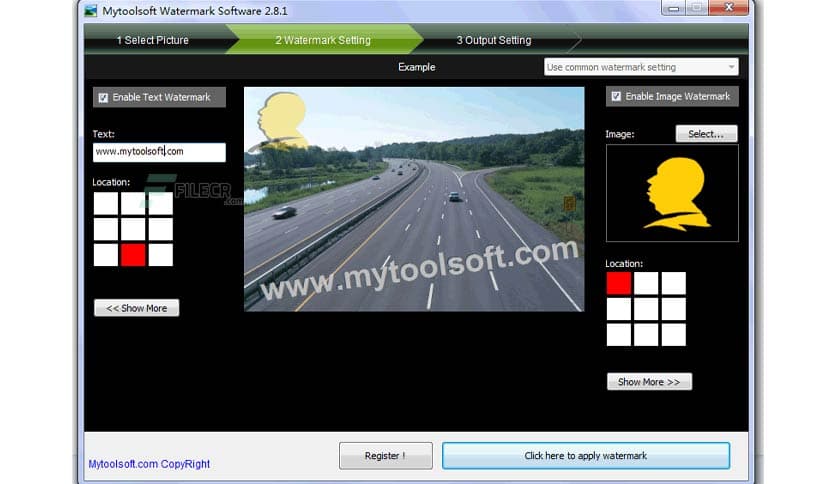836x484 pixels.
Task: Minimize the Mytoolsoft Watermark window
Action: [673, 7]
